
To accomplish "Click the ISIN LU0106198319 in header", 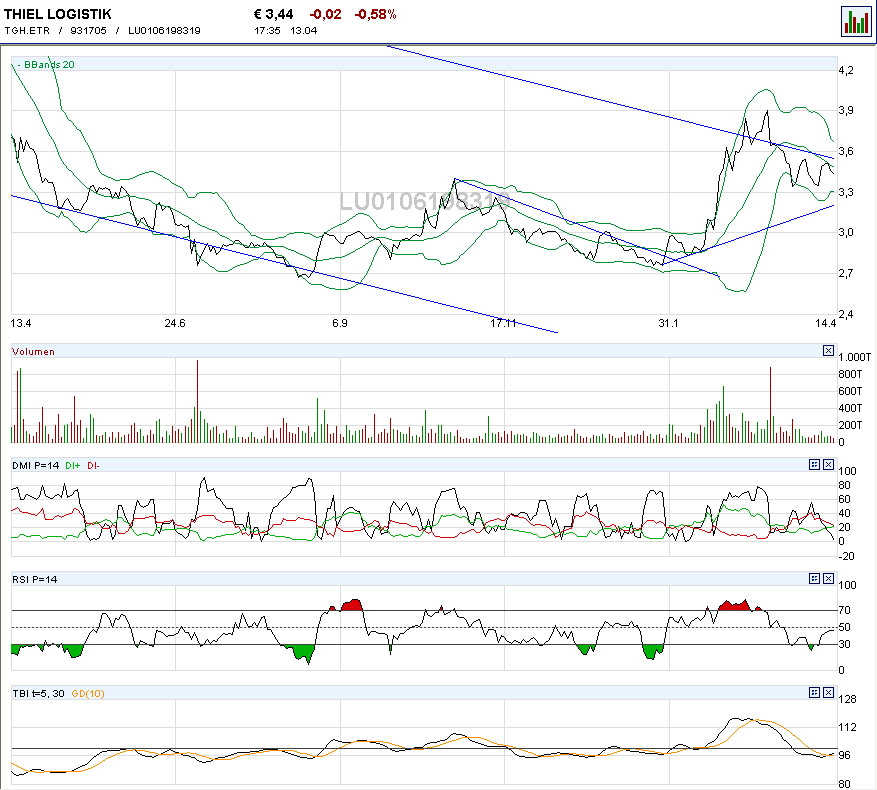I will [x=164, y=31].
